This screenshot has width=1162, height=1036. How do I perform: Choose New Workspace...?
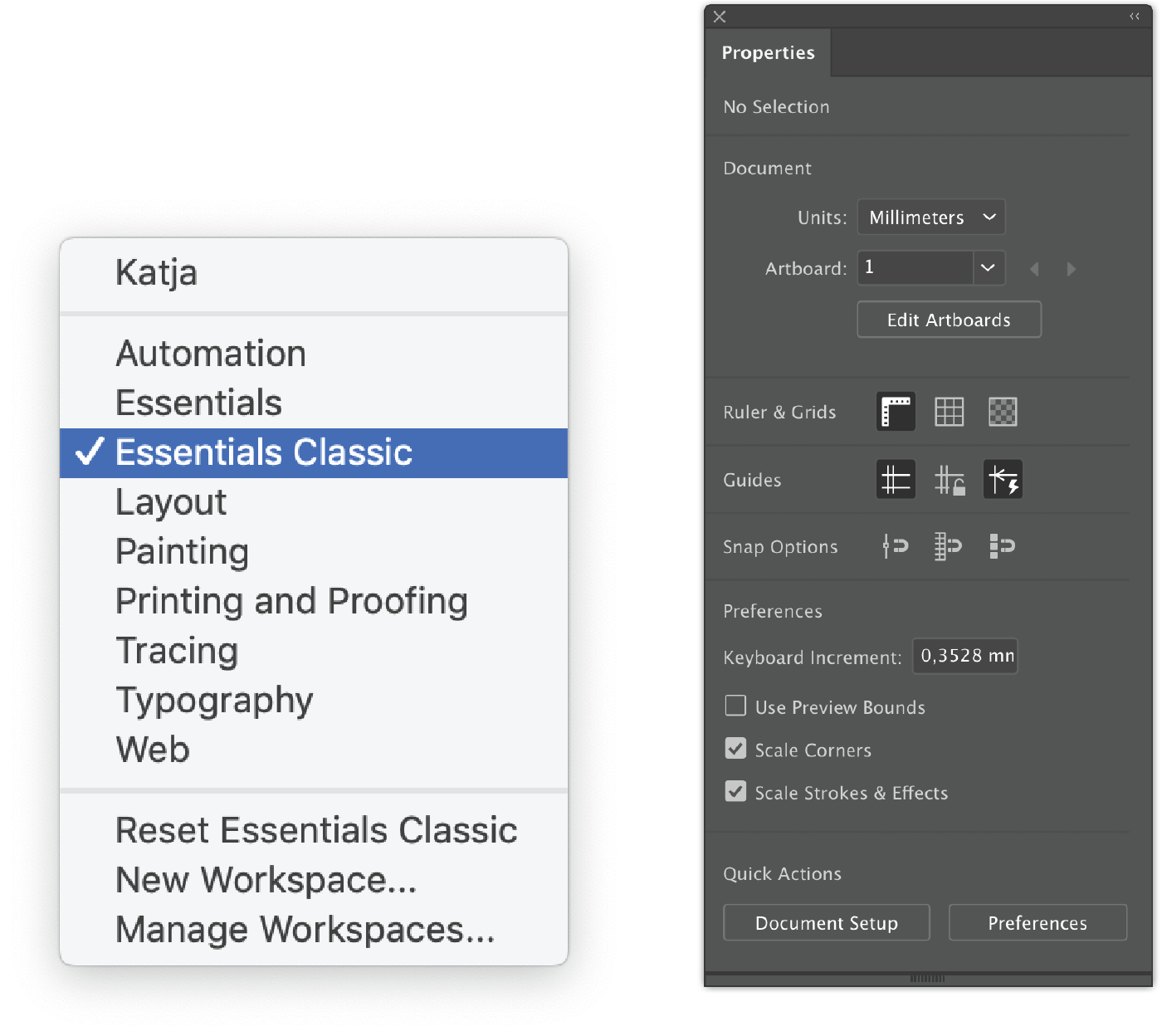[x=314, y=880]
